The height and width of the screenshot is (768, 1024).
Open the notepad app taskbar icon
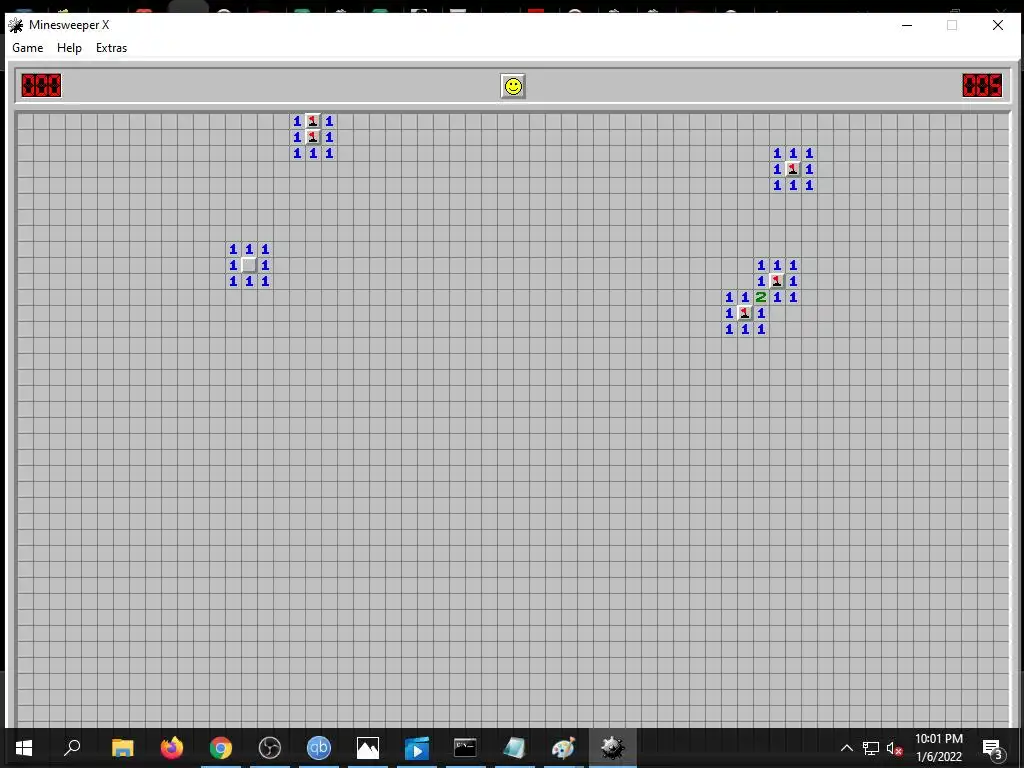pos(514,748)
